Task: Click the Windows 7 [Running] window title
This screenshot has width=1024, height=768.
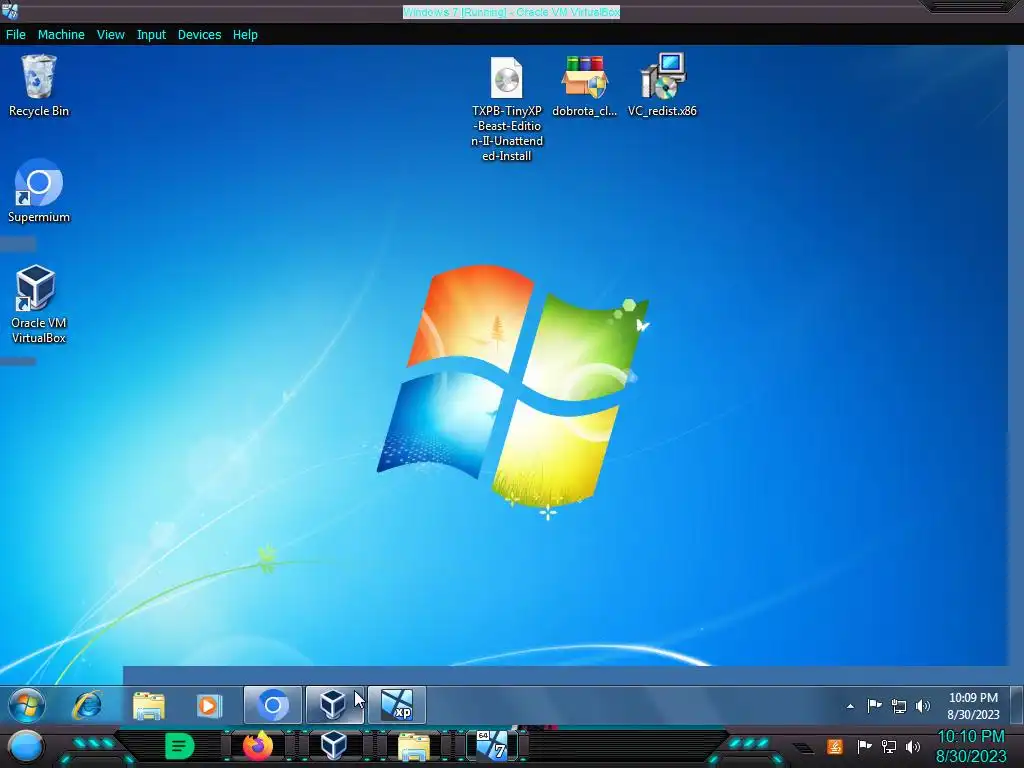Action: pyautogui.click(x=511, y=12)
